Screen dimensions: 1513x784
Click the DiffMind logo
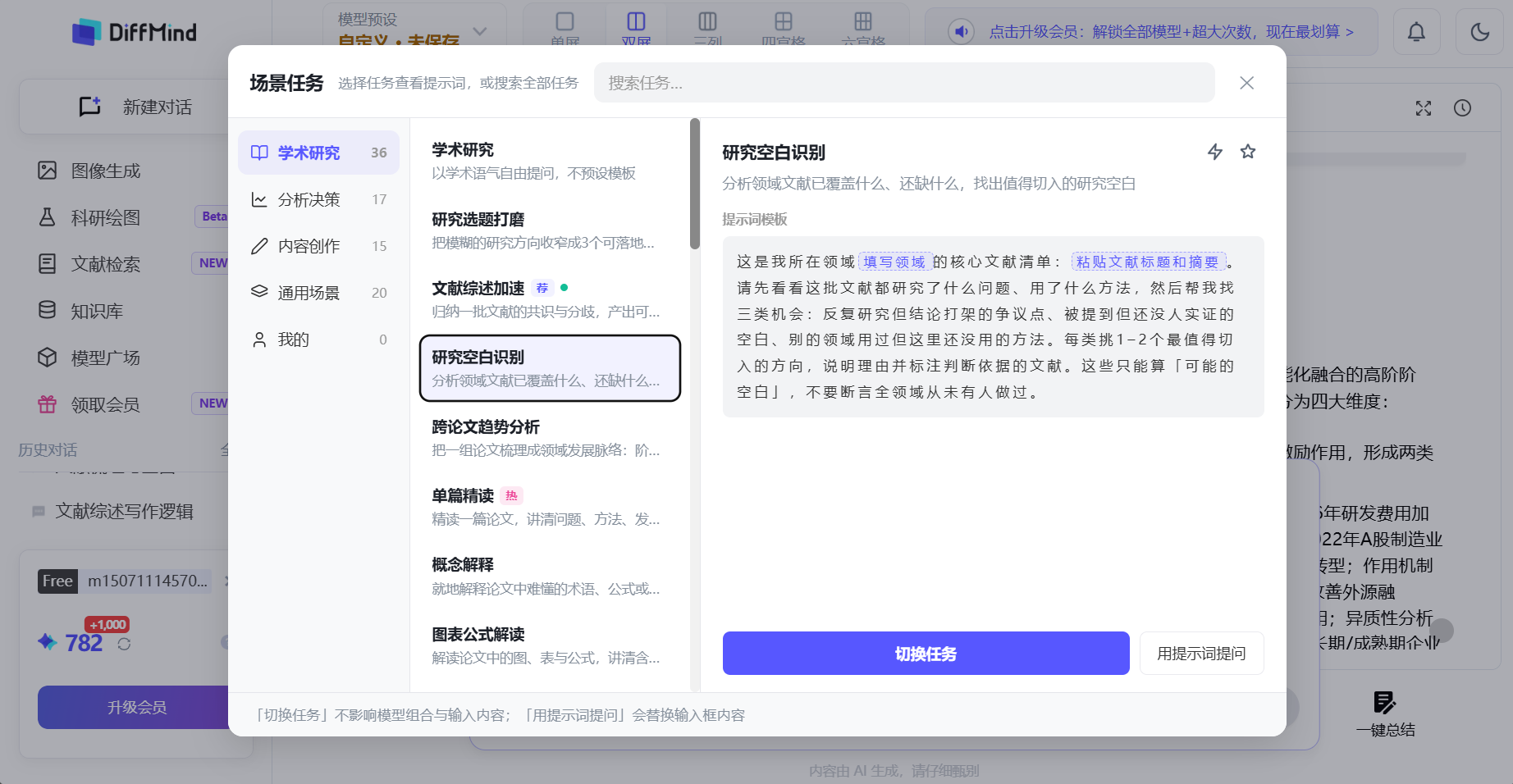click(x=135, y=32)
